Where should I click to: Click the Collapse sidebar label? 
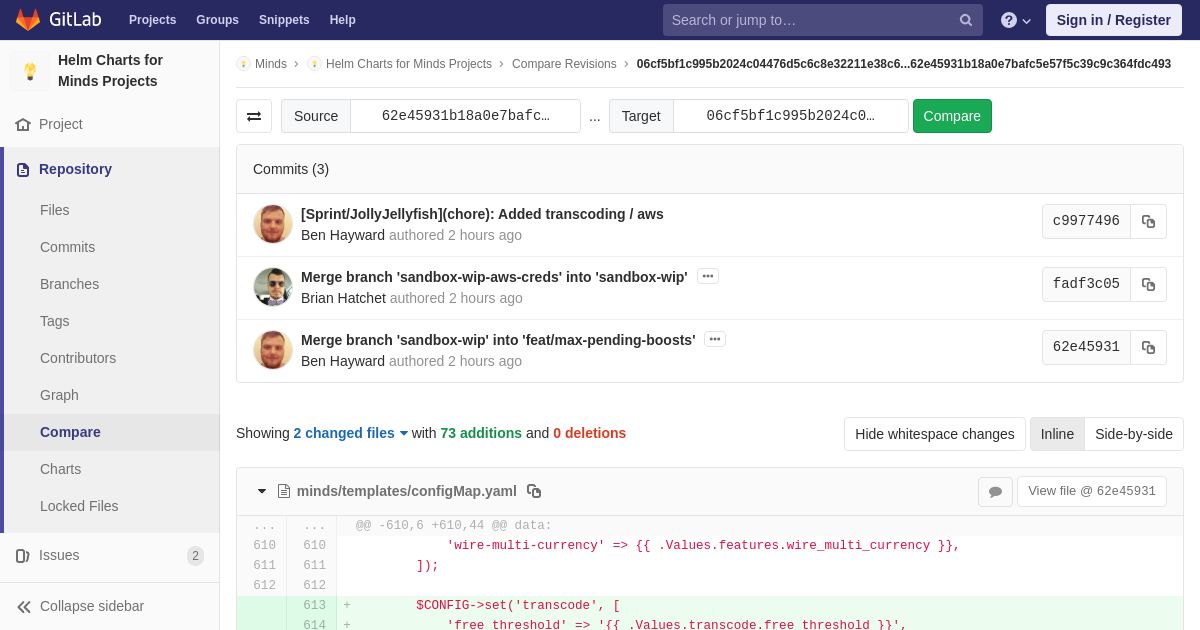pos(92,606)
